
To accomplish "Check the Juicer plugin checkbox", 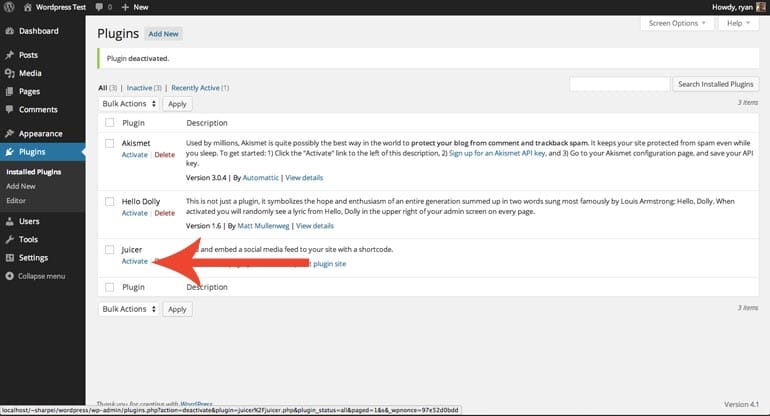I will click(x=110, y=250).
